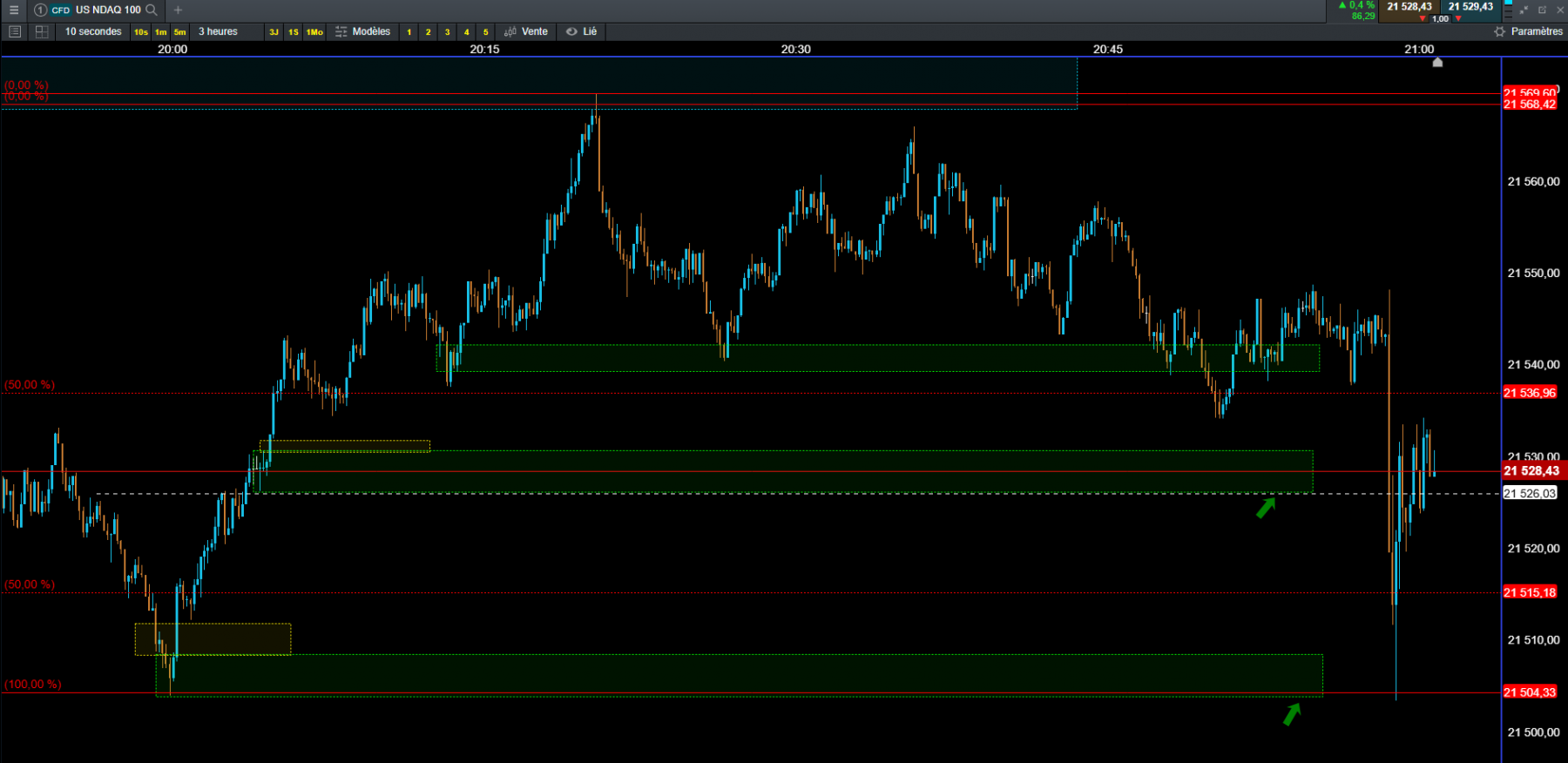Load template number 2
1568x763 pixels.
click(x=428, y=32)
